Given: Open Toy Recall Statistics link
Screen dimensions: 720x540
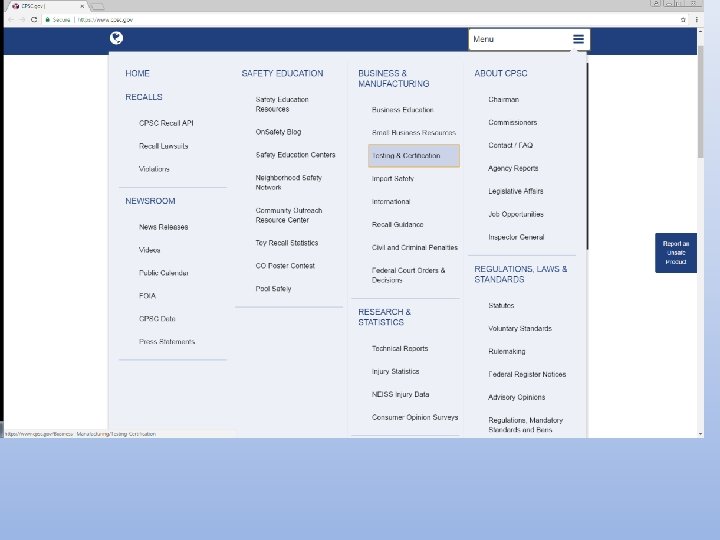Looking at the screenshot, I should click(x=287, y=243).
